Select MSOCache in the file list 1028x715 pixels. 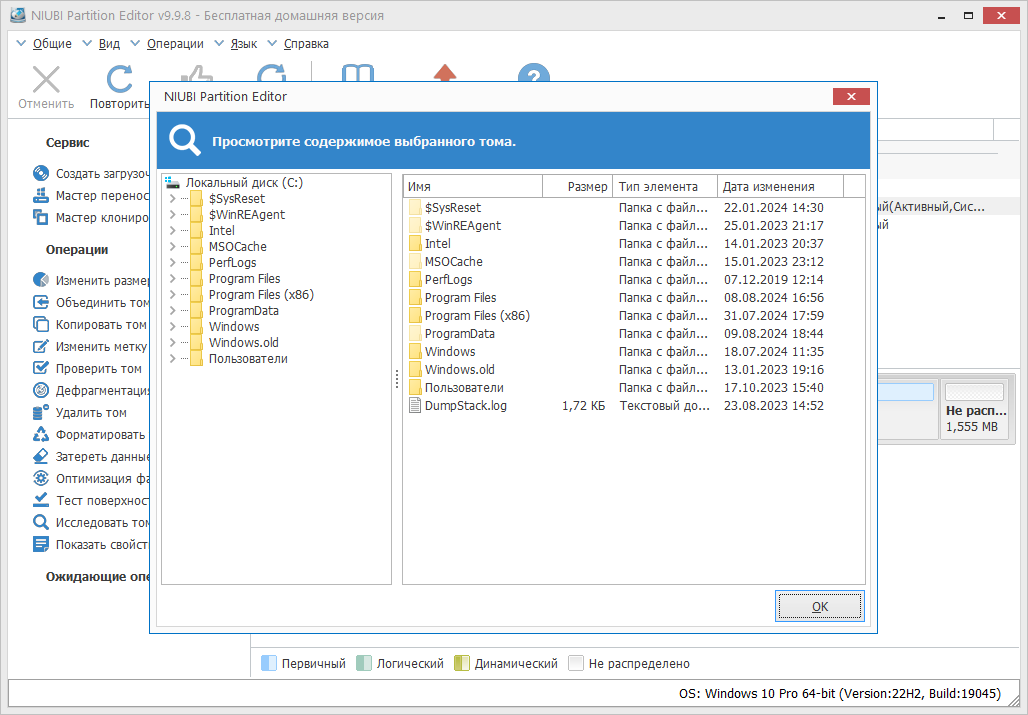point(453,261)
